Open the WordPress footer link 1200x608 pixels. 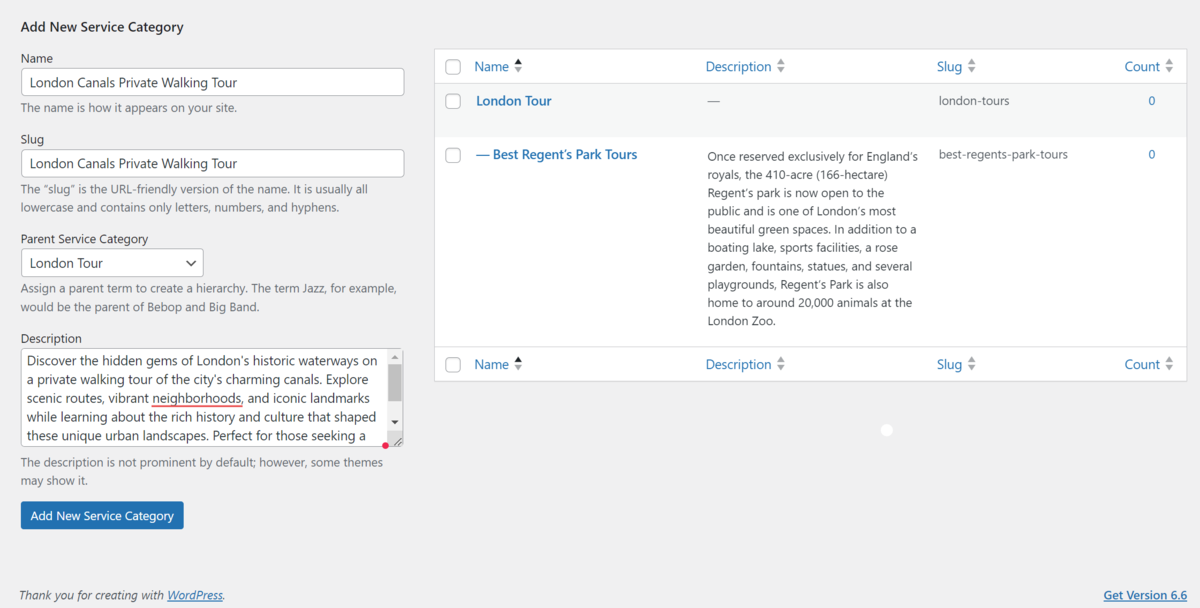tap(195, 595)
